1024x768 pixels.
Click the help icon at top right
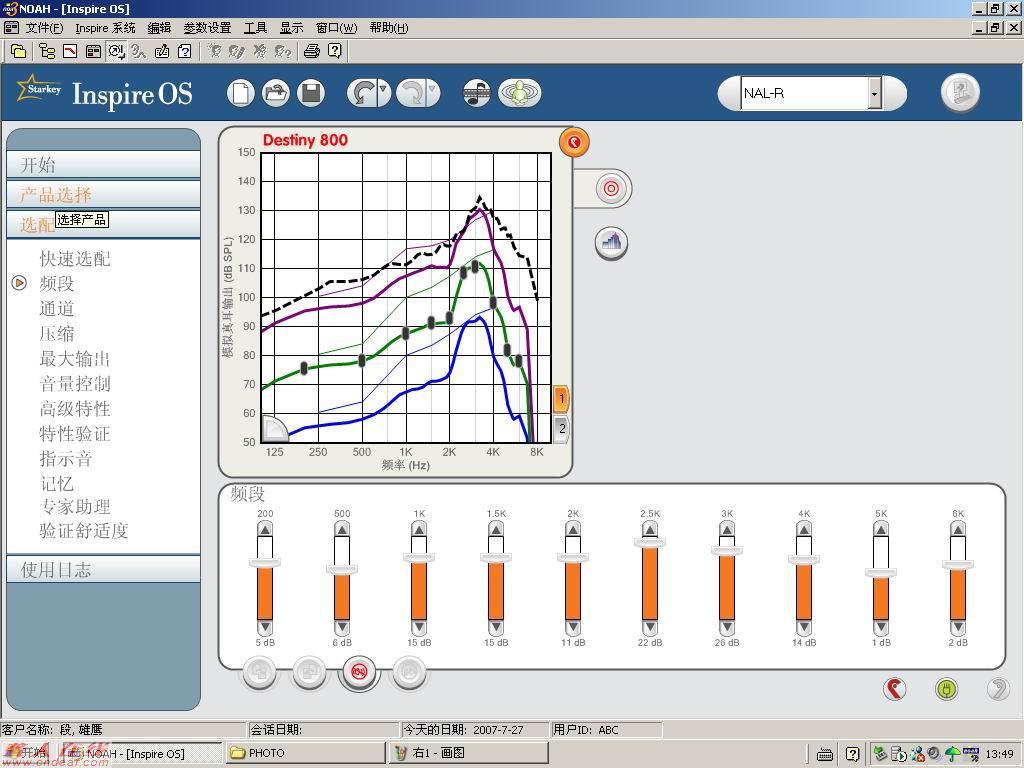coord(960,92)
